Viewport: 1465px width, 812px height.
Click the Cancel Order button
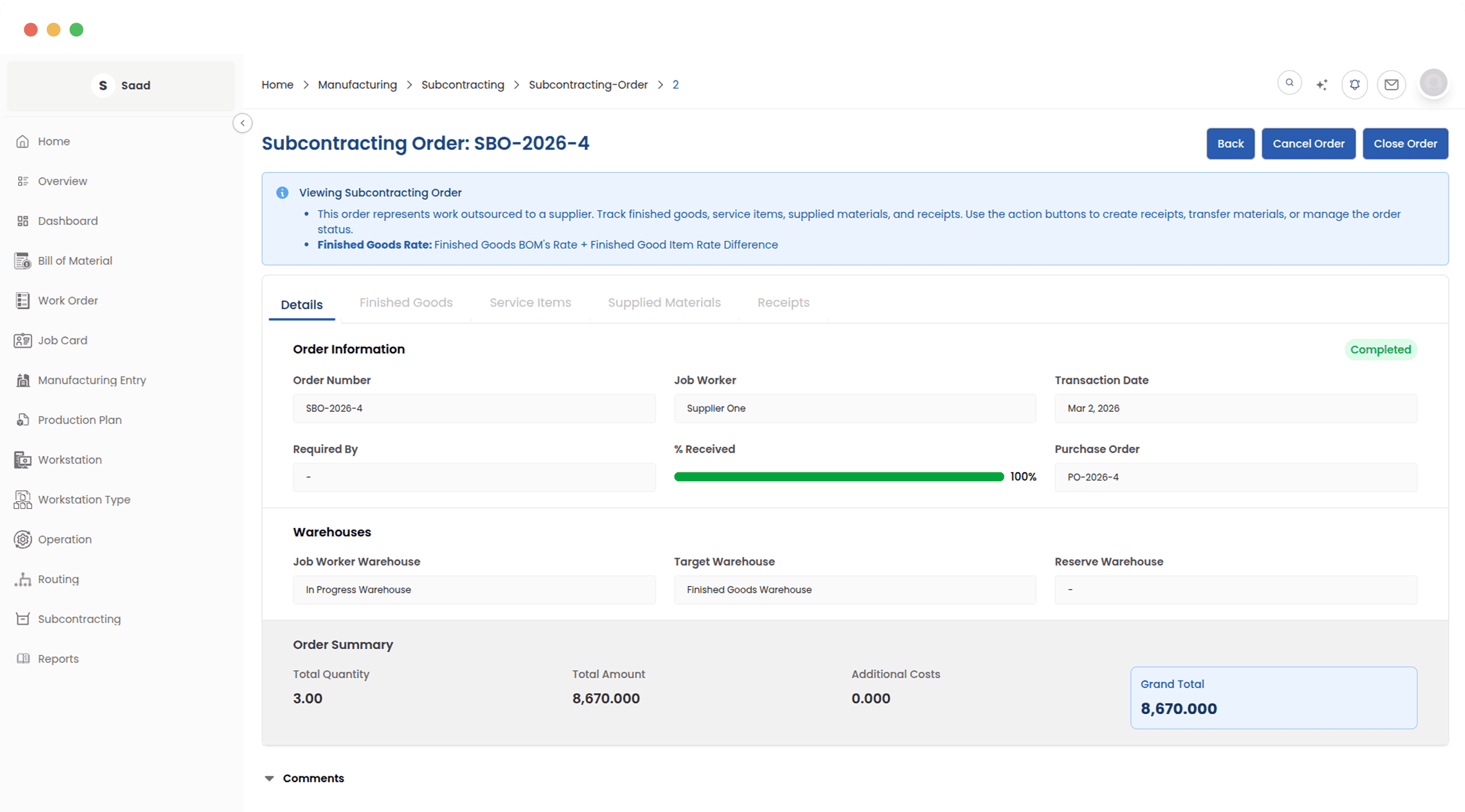1309,143
